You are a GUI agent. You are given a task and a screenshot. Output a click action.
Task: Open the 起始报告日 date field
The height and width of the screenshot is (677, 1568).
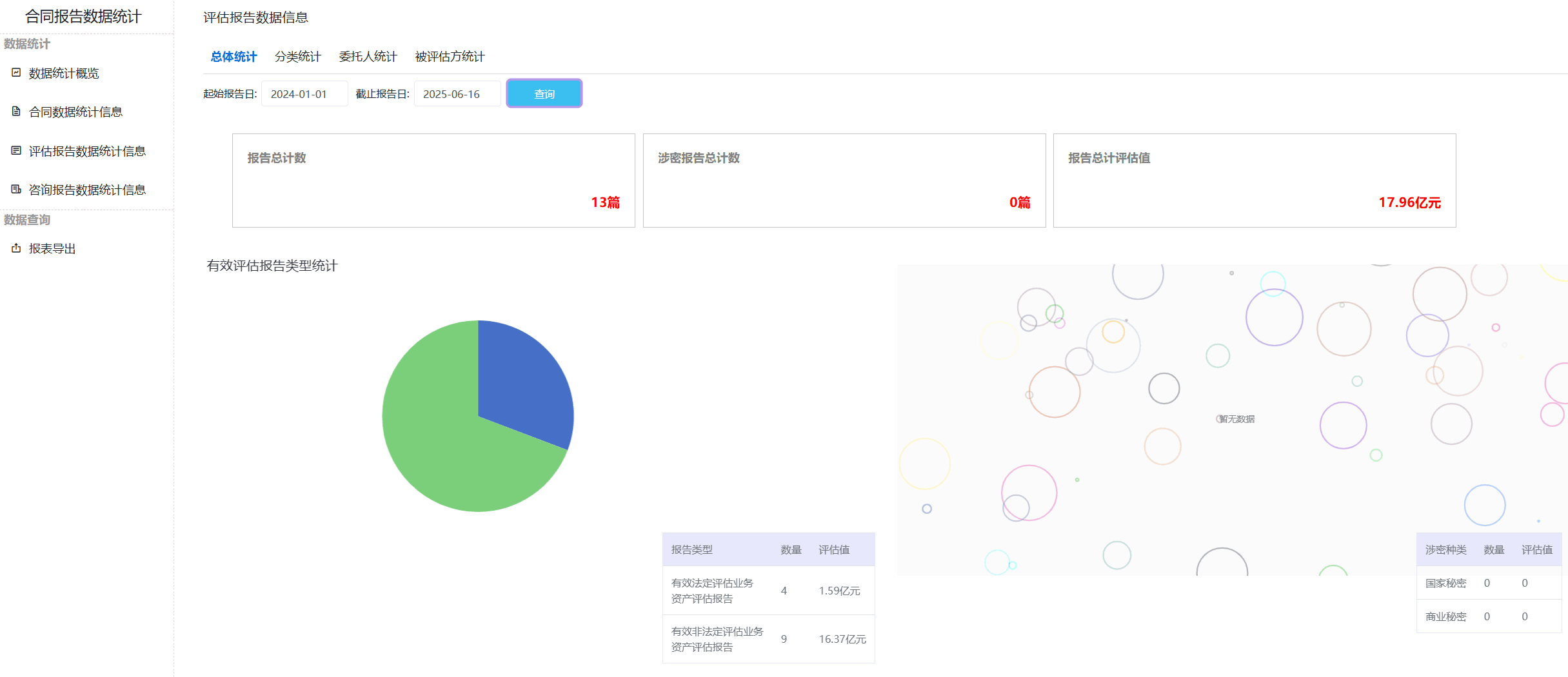304,94
